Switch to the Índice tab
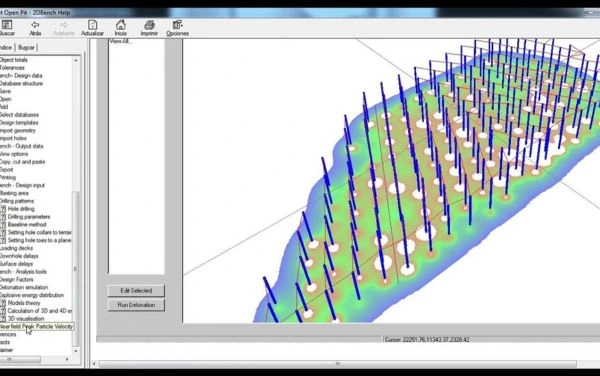The image size is (600, 376). pyautogui.click(x=7, y=47)
